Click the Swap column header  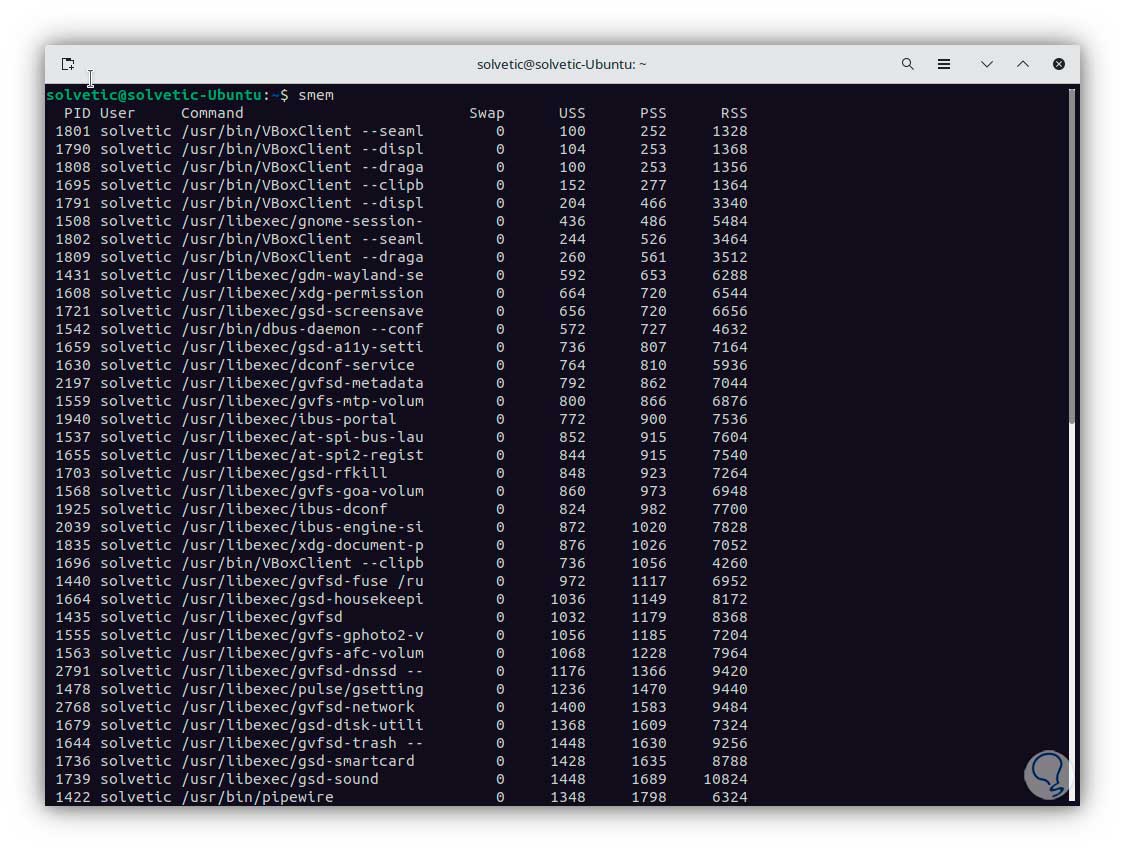(486, 113)
